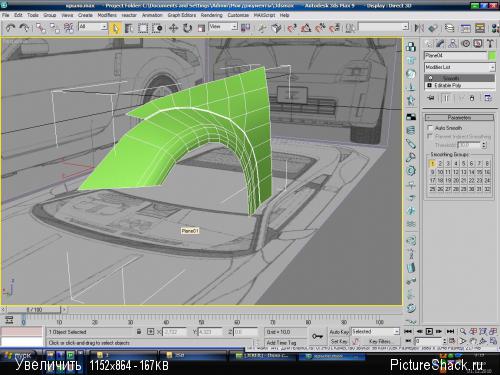500x375 pixels.
Task: Switch to the Create command panel tab
Action: coord(429,44)
